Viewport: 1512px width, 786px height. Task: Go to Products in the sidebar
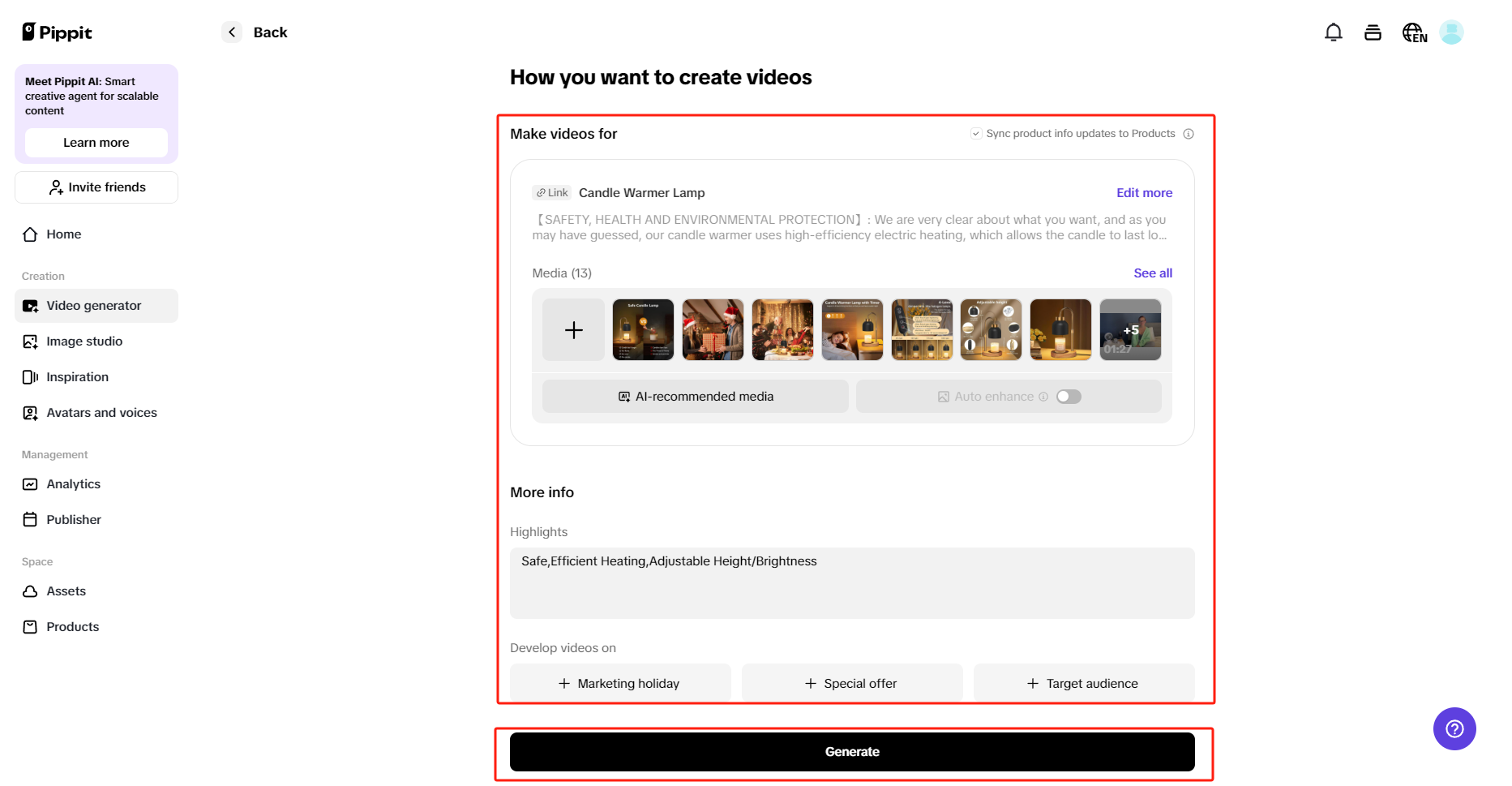click(x=96, y=627)
